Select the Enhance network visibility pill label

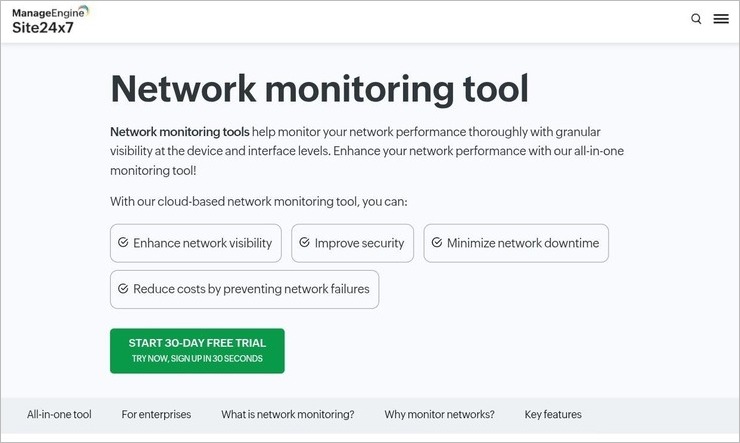[202, 243]
